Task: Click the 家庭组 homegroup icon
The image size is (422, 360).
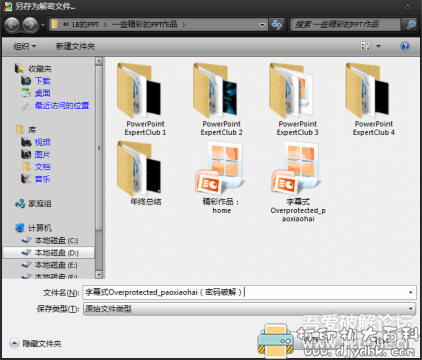Action: point(20,203)
